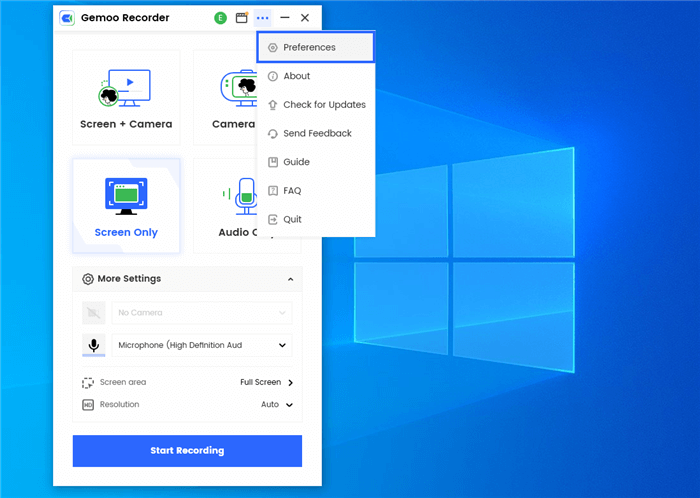
Task: Click the Quit exit icon
Action: [x=273, y=219]
